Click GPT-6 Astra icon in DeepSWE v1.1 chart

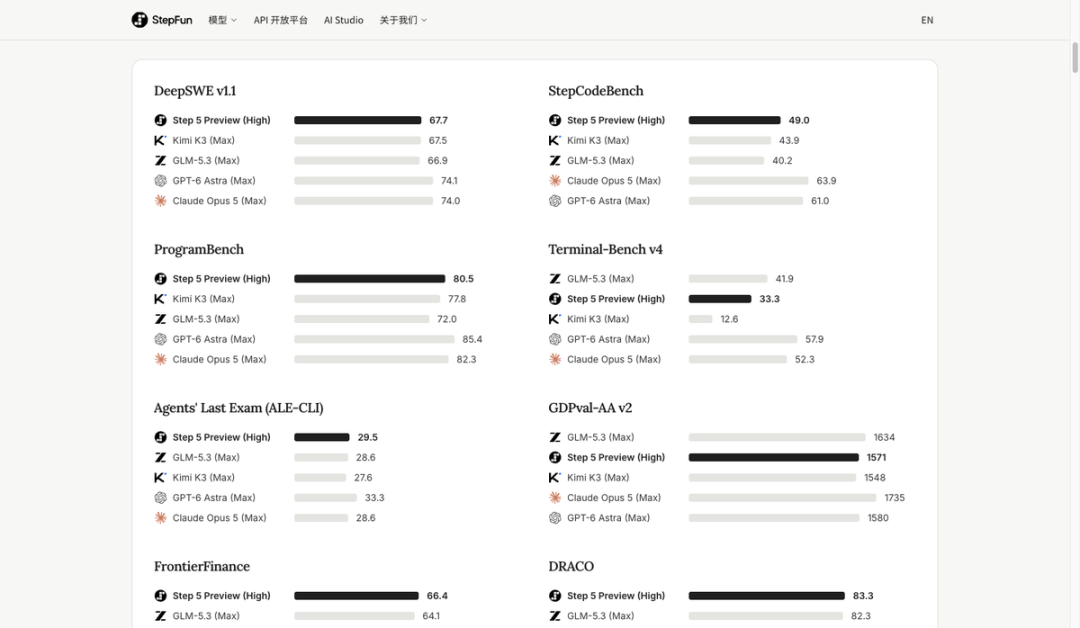pos(160,180)
